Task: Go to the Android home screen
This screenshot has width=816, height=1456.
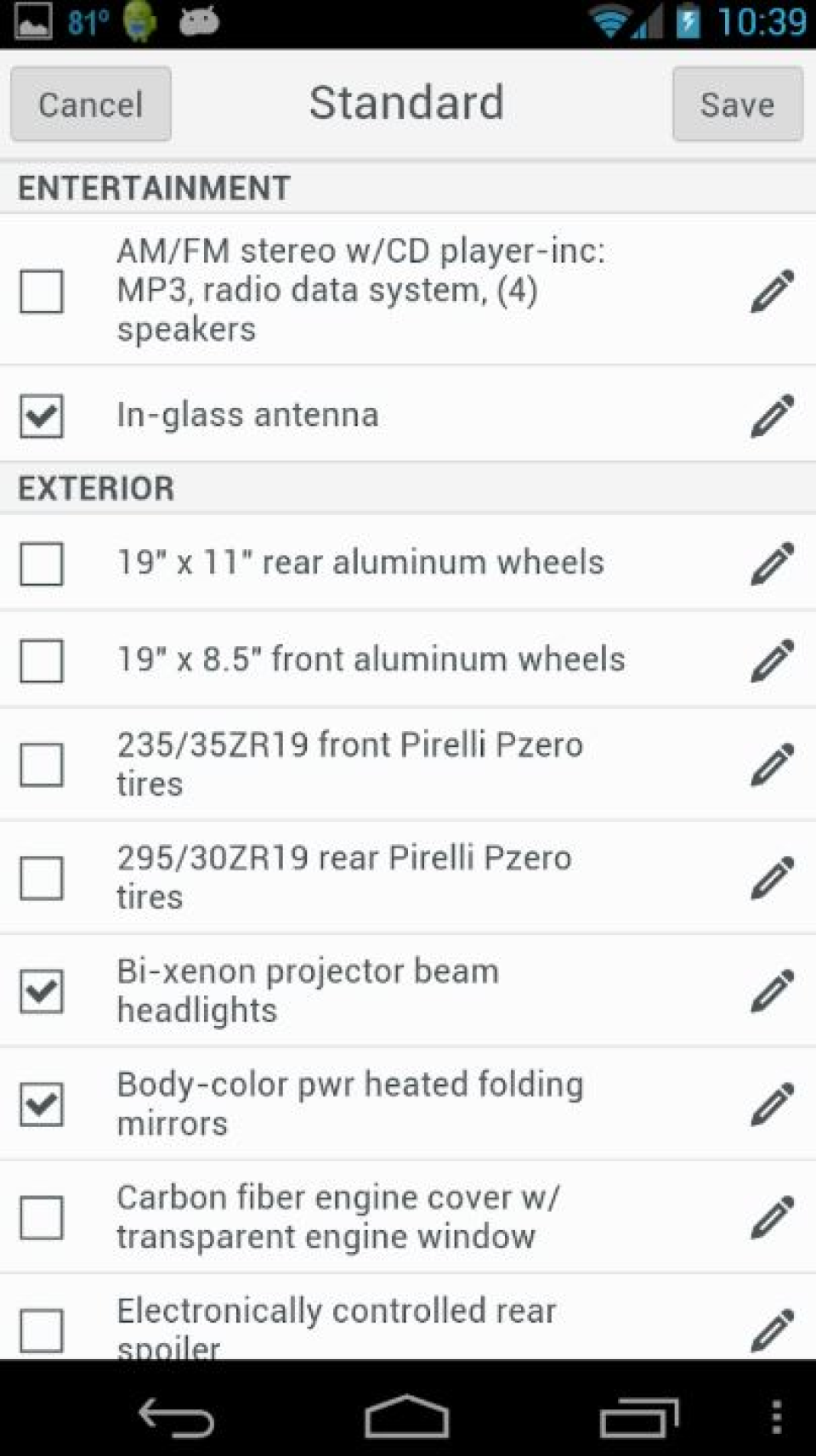Action: (406, 1417)
